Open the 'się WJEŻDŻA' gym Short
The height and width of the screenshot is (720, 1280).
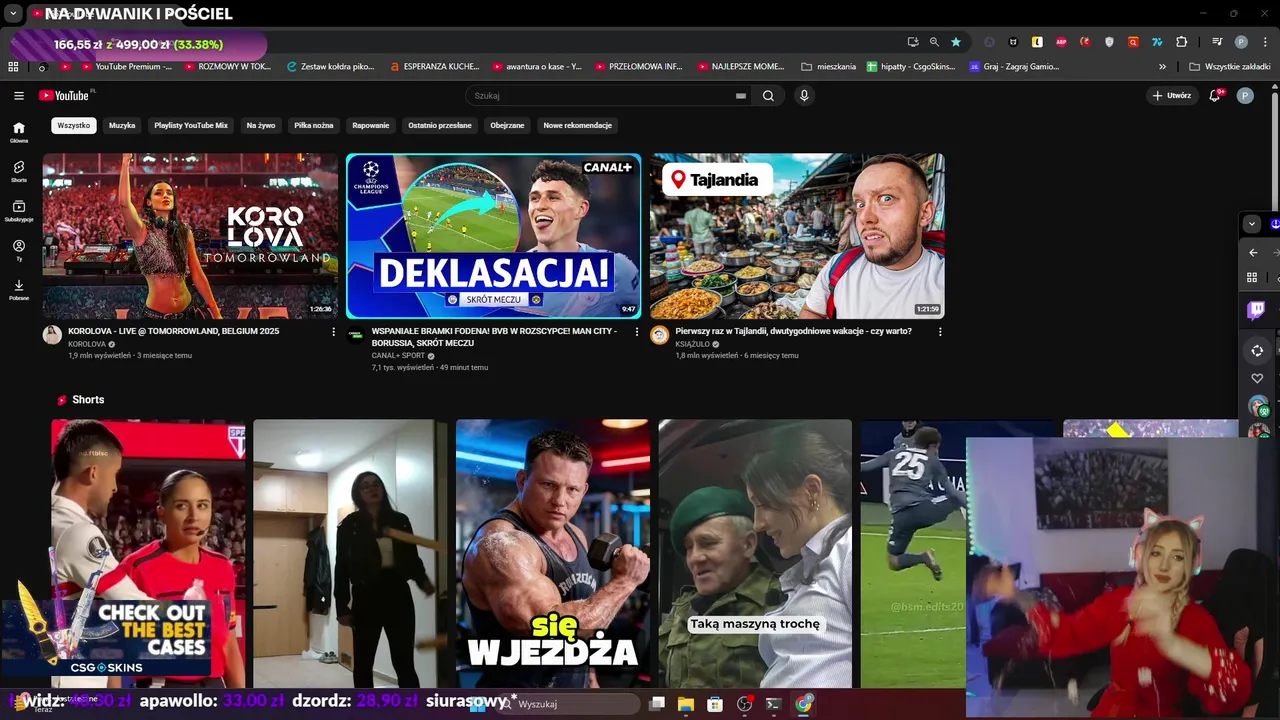tap(553, 554)
